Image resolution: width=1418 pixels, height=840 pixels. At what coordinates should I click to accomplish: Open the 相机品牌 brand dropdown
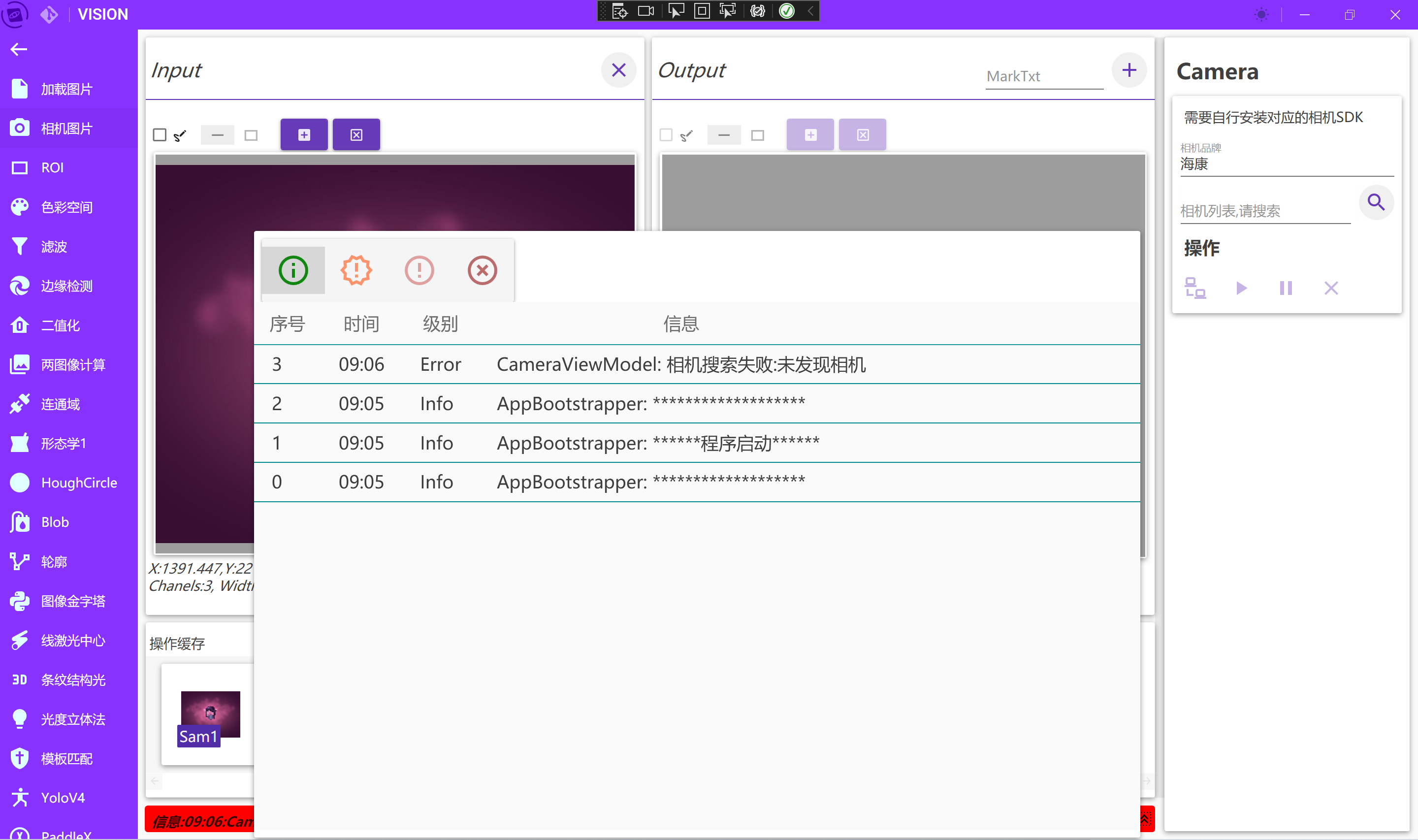pyautogui.click(x=1286, y=164)
